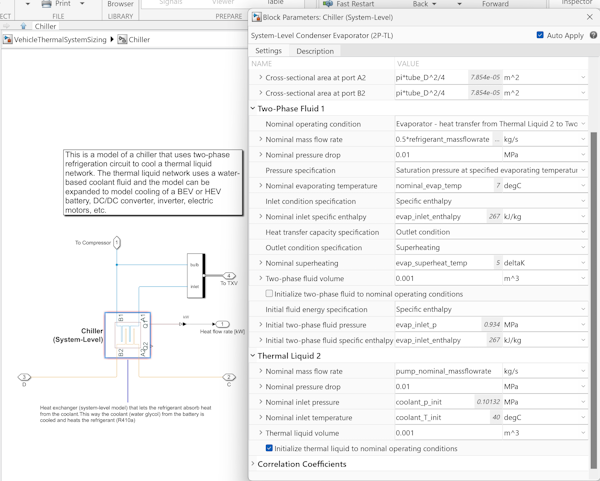Expand the Nominal superheating row
Viewport: 600px width, 481px height.
(261, 263)
